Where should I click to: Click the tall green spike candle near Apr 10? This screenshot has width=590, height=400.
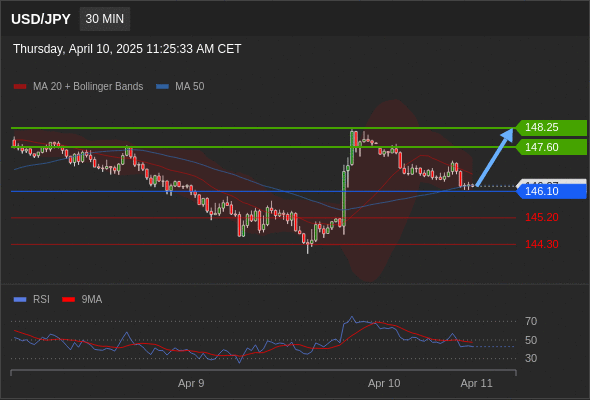[344, 200]
